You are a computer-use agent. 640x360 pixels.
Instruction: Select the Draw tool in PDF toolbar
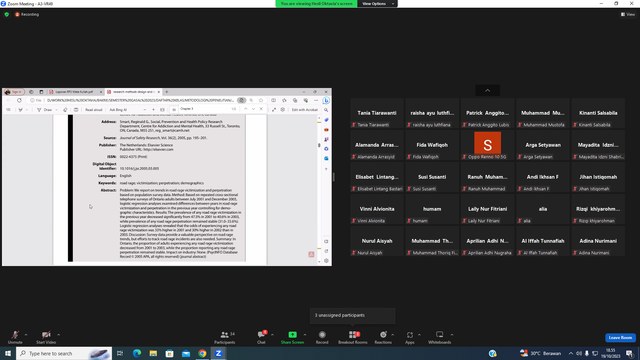[44, 110]
